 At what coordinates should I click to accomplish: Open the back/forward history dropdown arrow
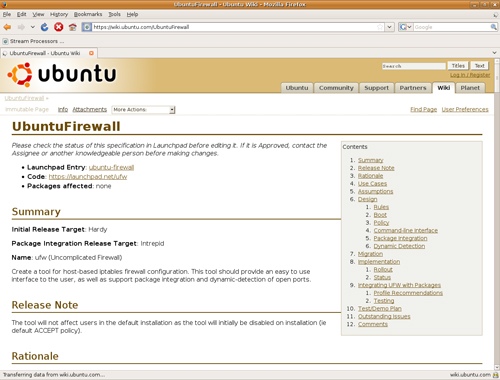click(x=33, y=27)
